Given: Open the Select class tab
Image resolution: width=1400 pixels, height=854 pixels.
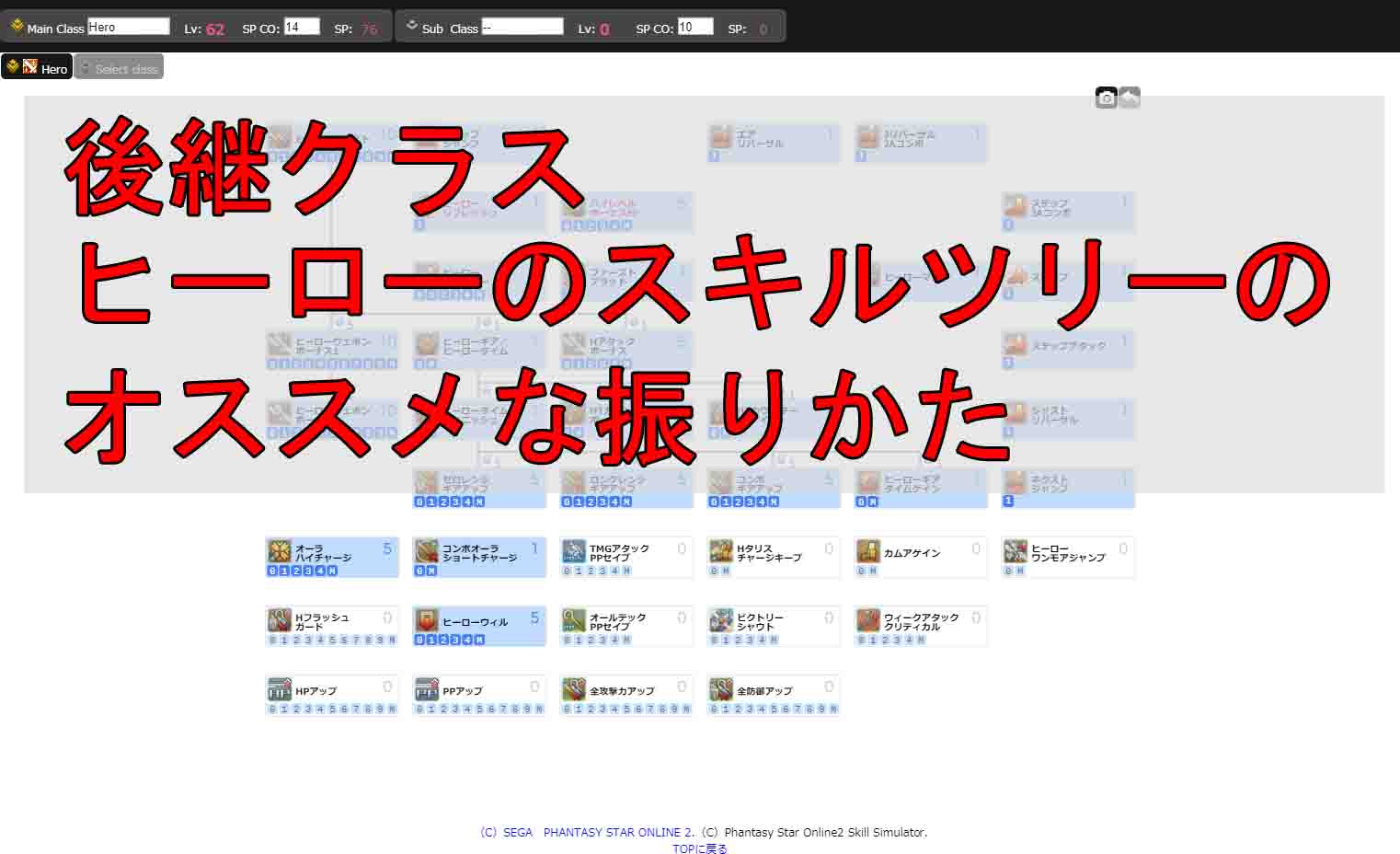Looking at the screenshot, I should [119, 68].
